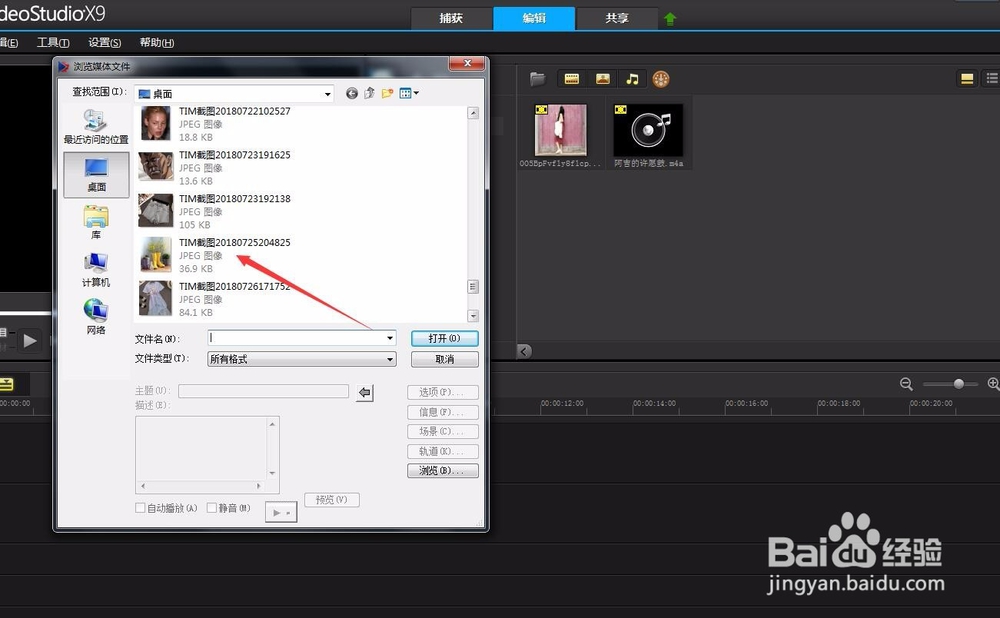The width and height of the screenshot is (1000, 618).
Task: Show videos filter icon in library
Action: point(571,79)
